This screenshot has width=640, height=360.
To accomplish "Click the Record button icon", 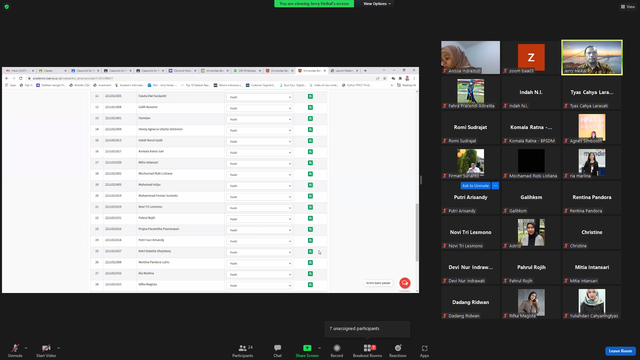I will [x=337, y=348].
